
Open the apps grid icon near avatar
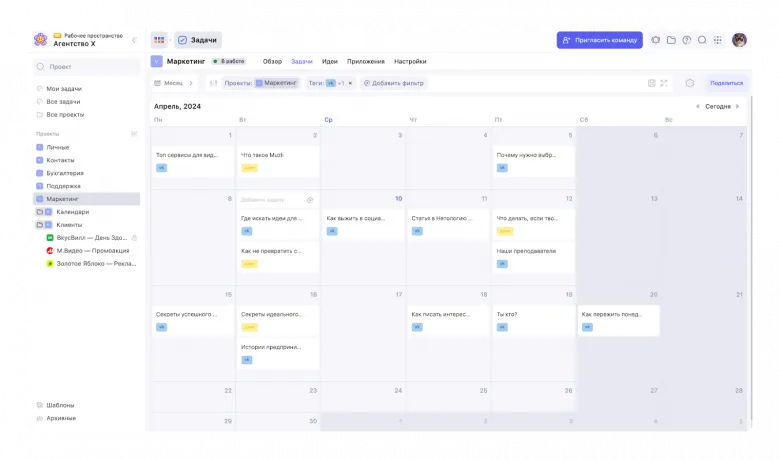pos(717,40)
